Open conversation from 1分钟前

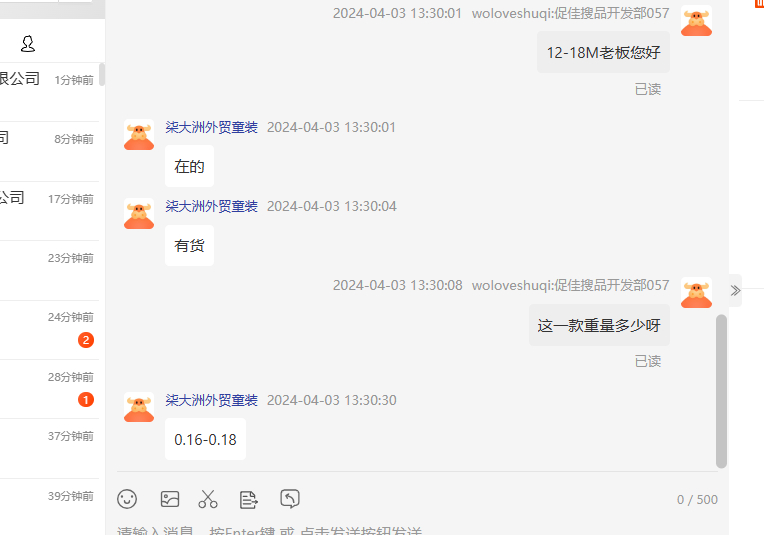tap(49, 92)
